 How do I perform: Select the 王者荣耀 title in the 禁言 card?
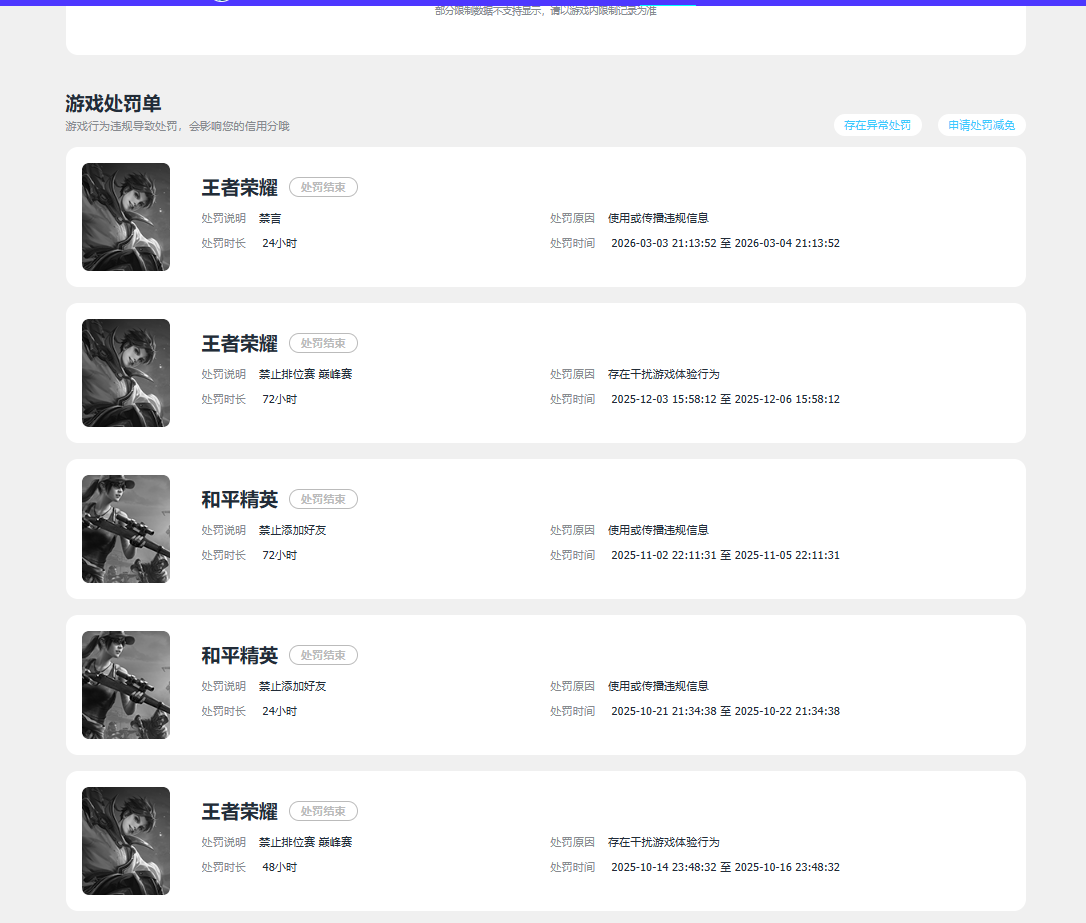[240, 188]
